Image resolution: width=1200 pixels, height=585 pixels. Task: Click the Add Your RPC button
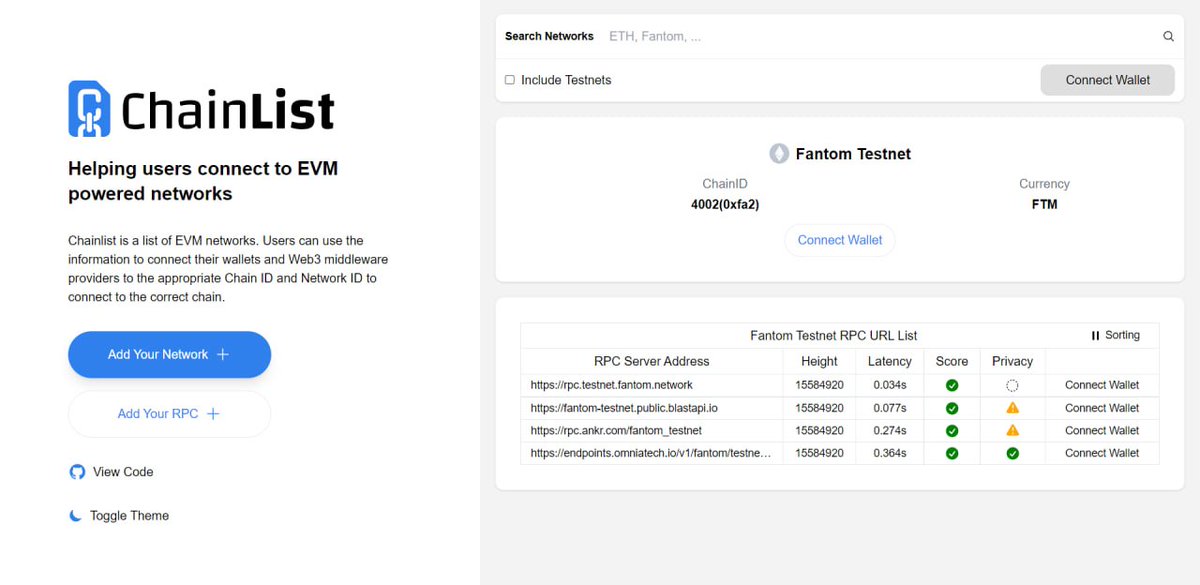click(x=169, y=414)
